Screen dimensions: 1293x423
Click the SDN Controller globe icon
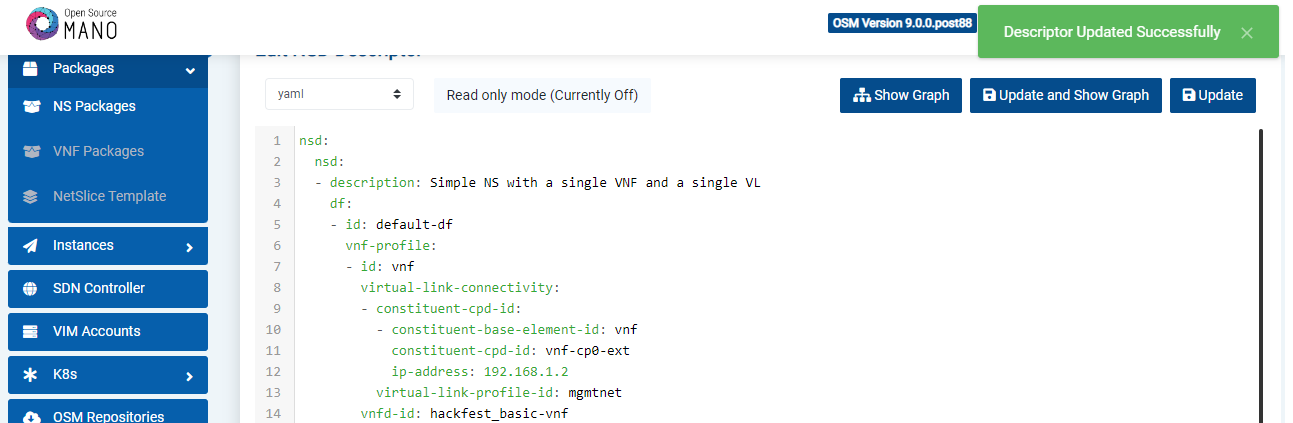pyautogui.click(x=30, y=289)
